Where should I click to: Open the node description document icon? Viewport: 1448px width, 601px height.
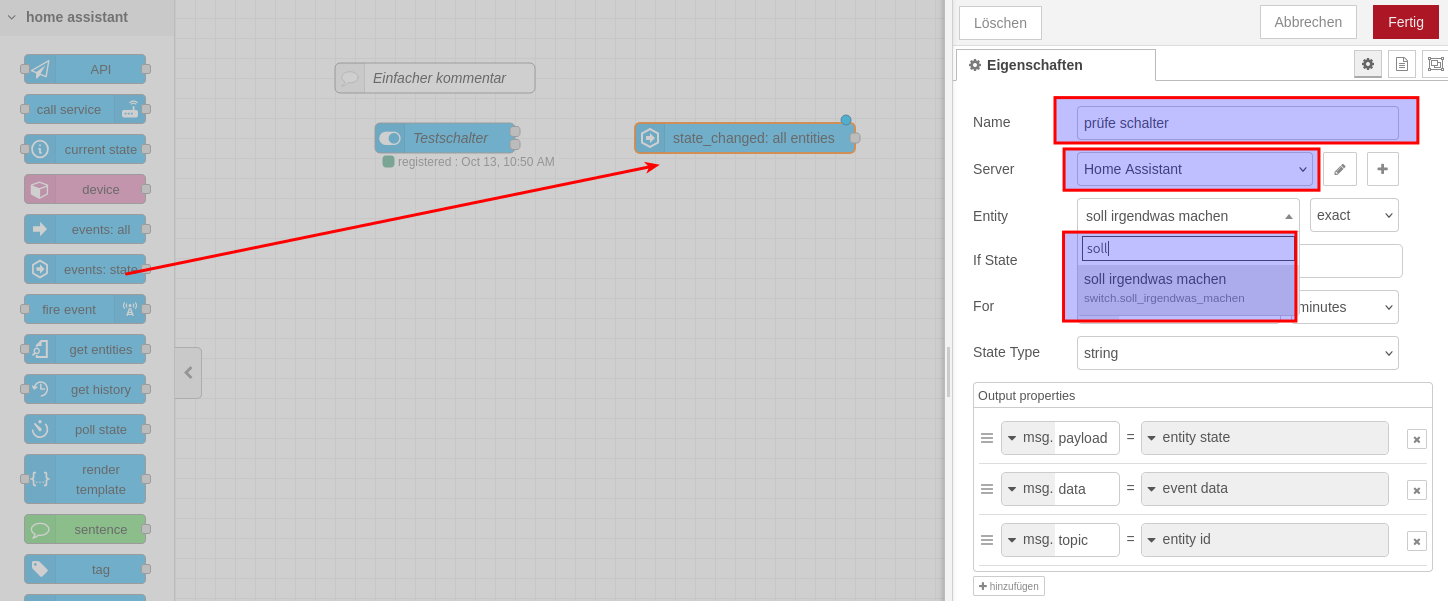click(x=1401, y=64)
